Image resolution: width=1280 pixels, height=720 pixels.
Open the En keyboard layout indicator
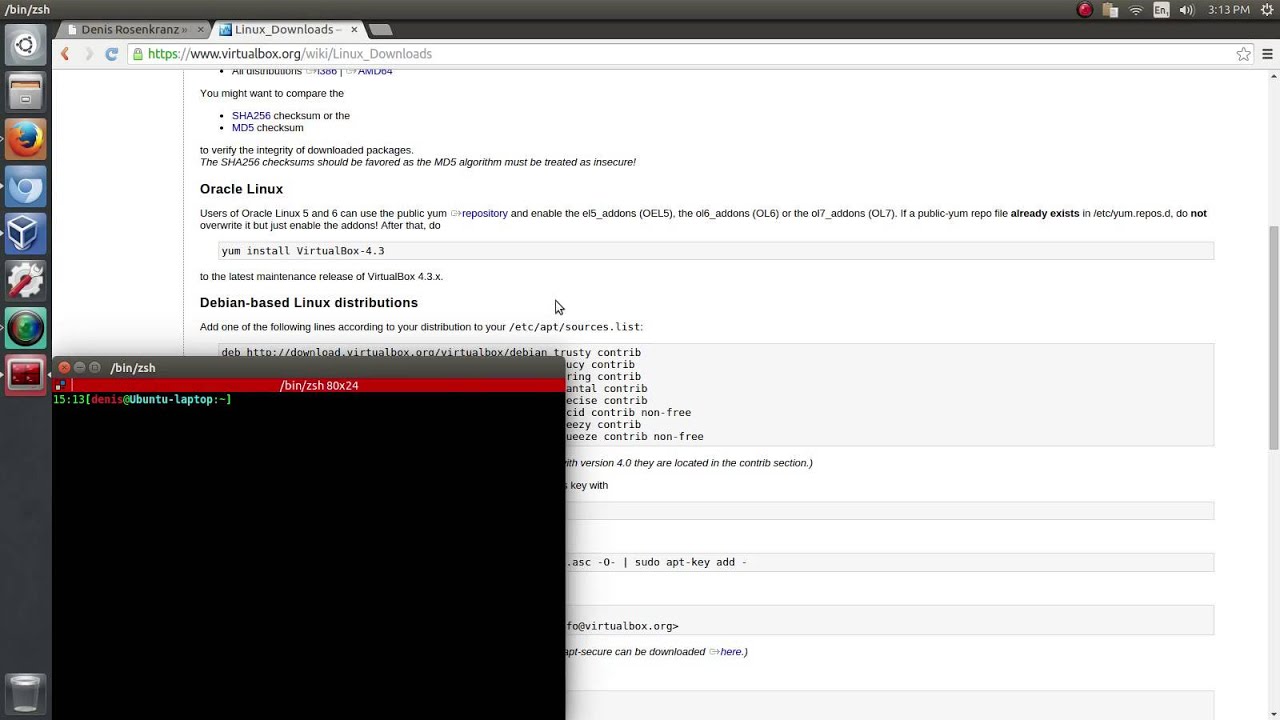pyautogui.click(x=1161, y=10)
